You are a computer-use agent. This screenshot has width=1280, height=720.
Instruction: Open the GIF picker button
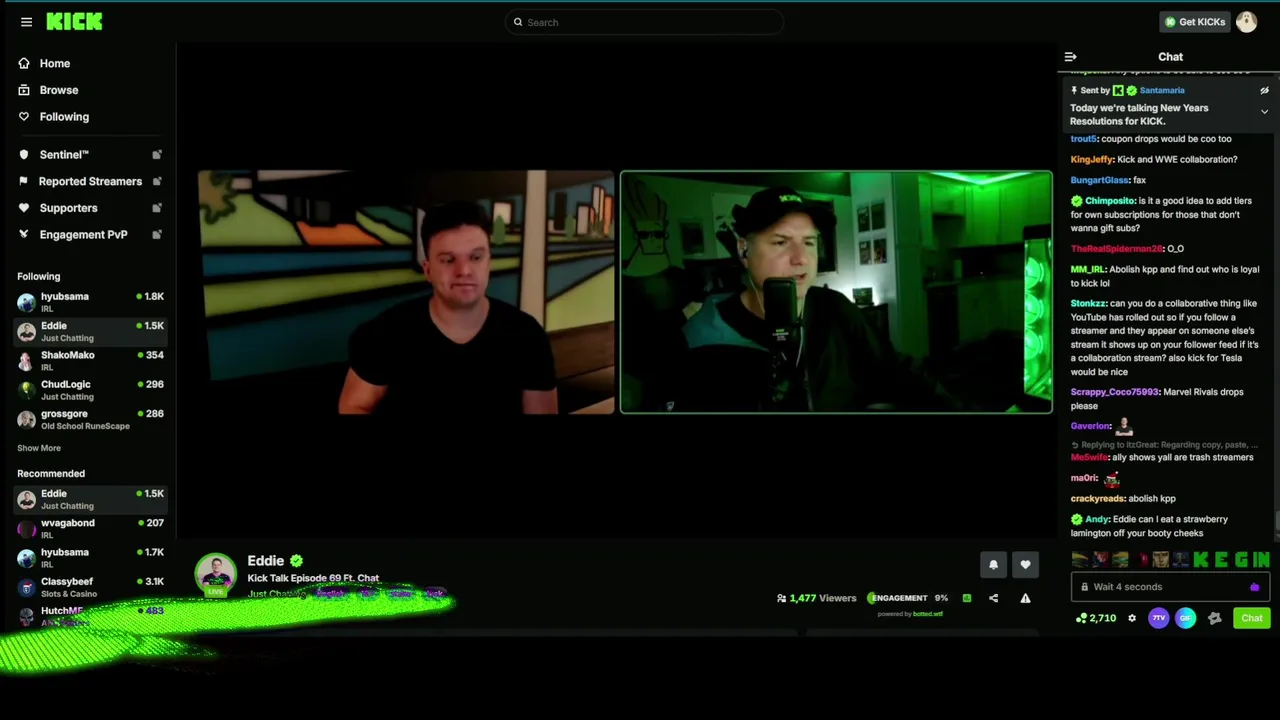tap(1185, 618)
